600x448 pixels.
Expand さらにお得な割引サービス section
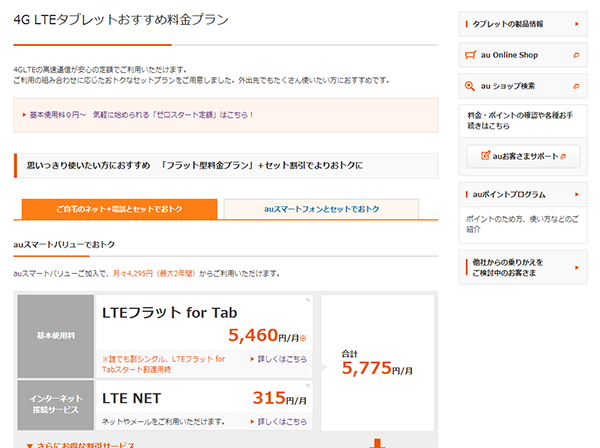pos(81,445)
